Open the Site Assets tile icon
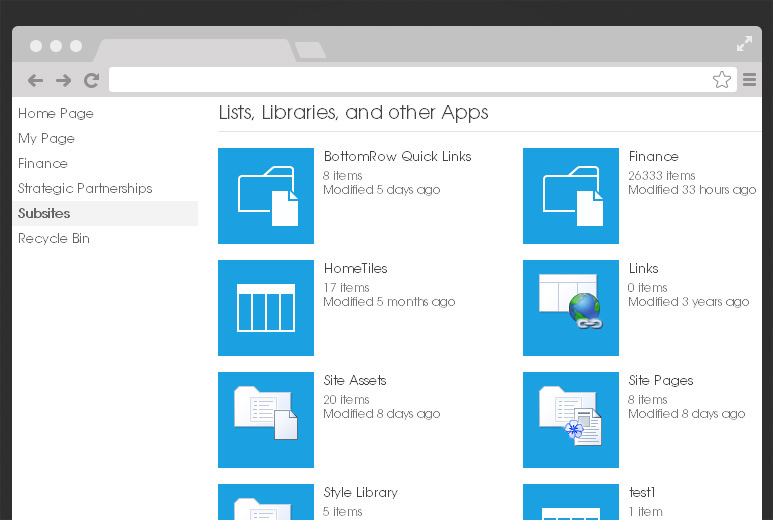 [266, 419]
